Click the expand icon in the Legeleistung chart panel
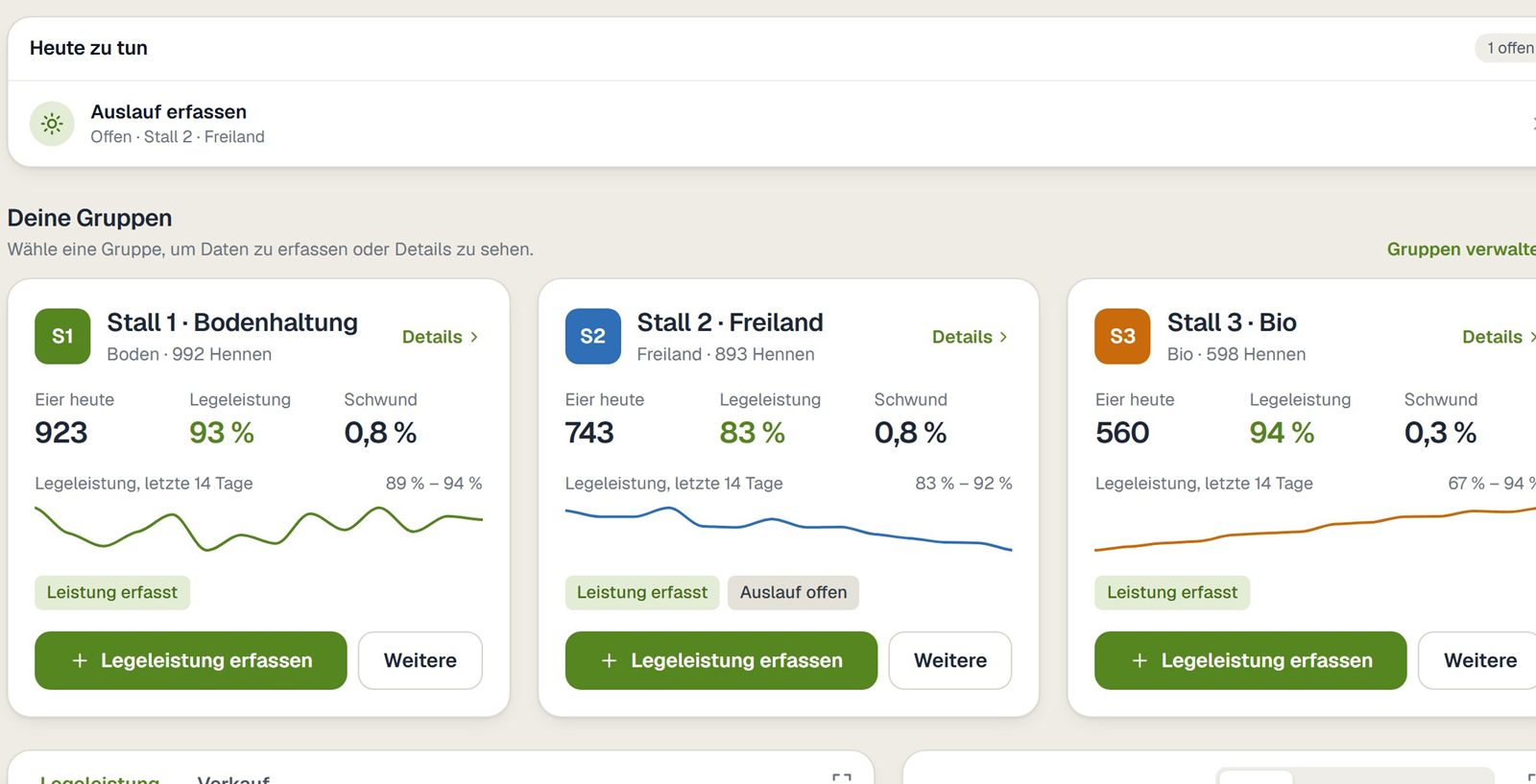 coord(842,778)
